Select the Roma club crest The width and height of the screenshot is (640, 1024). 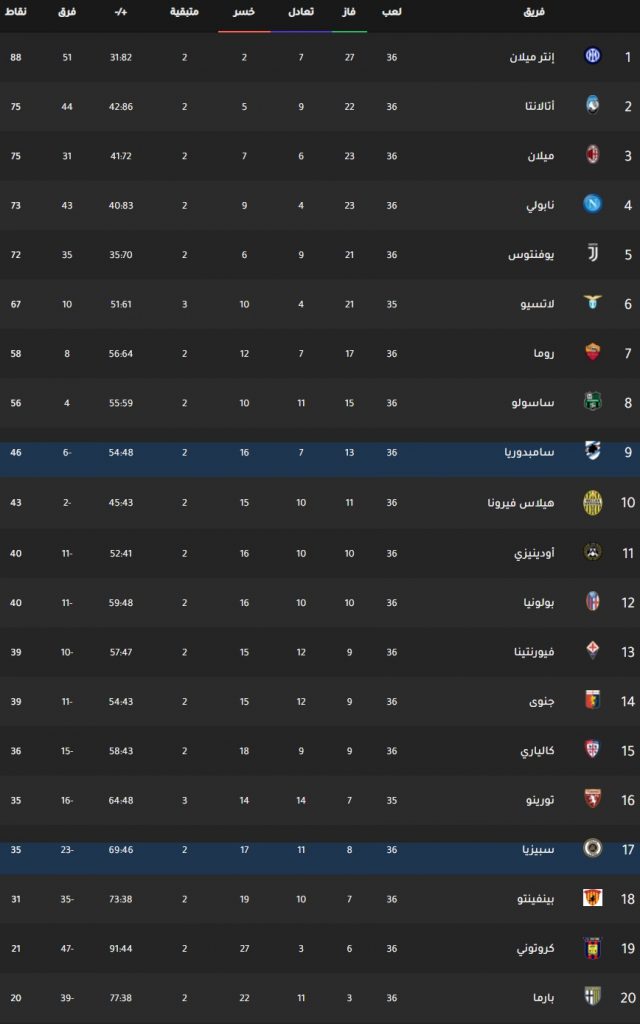pyautogui.click(x=592, y=353)
